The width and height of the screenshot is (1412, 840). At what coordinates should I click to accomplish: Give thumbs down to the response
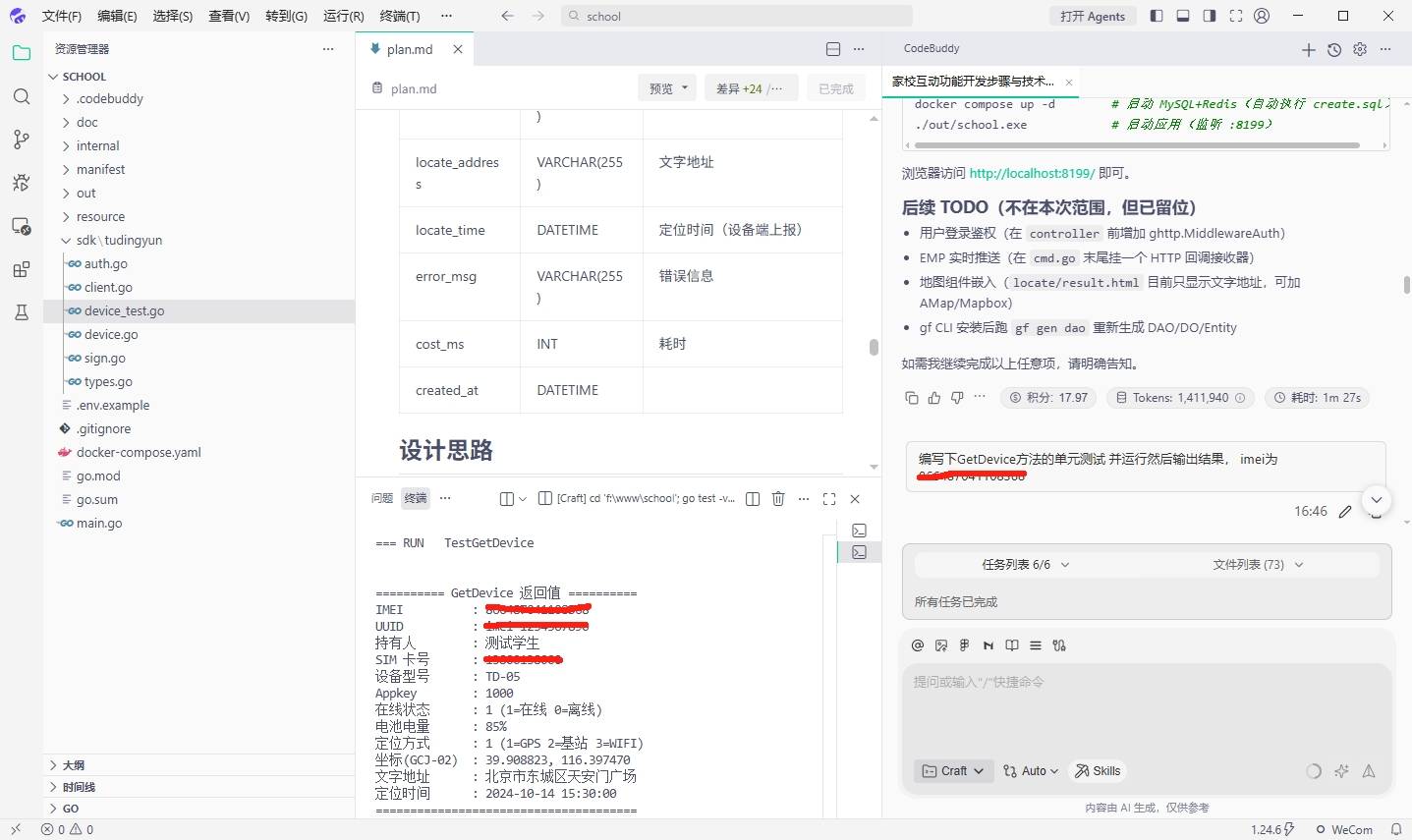(957, 398)
